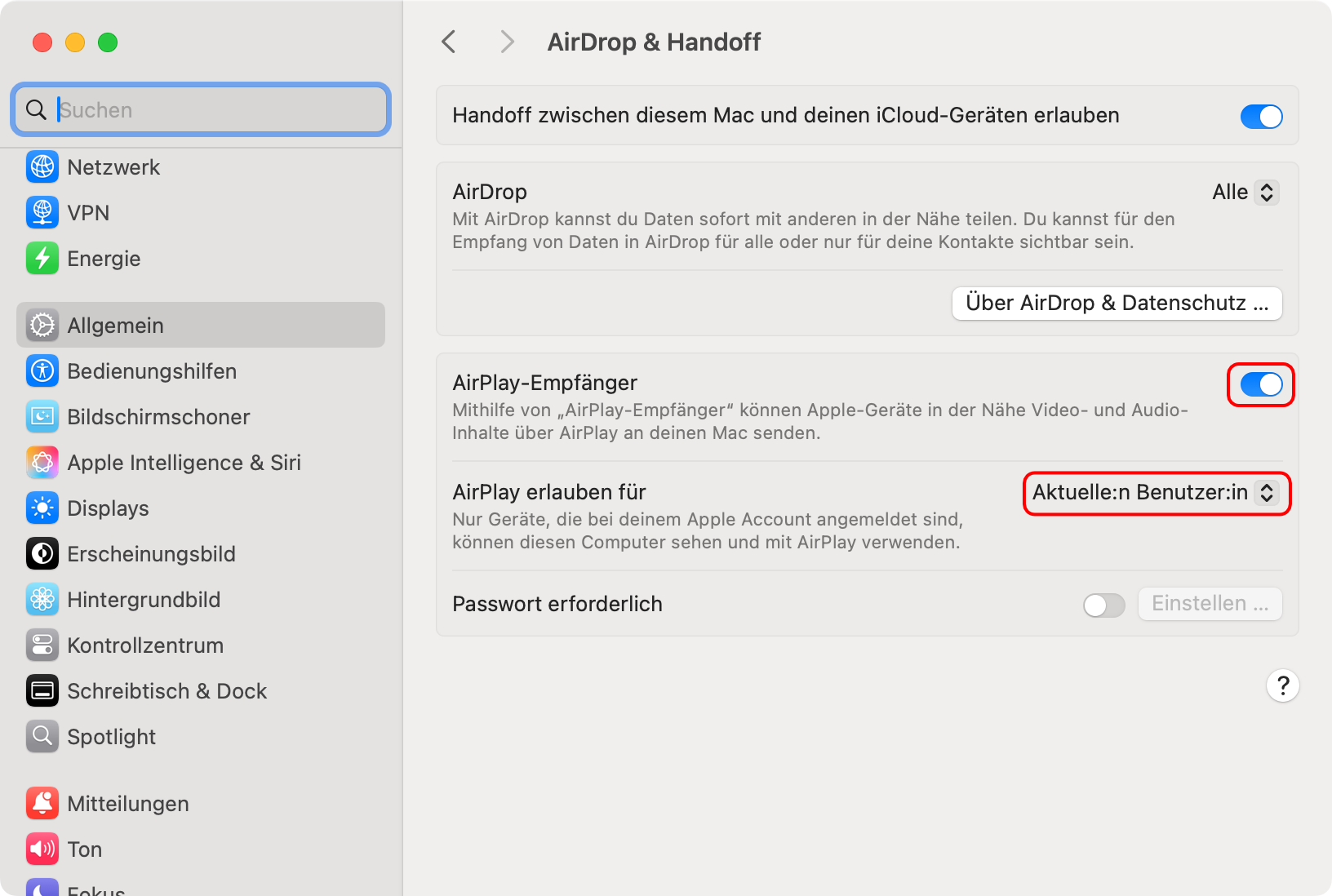Image resolution: width=1332 pixels, height=896 pixels.
Task: Click the Bildschirmschoner icon
Action: click(x=42, y=417)
